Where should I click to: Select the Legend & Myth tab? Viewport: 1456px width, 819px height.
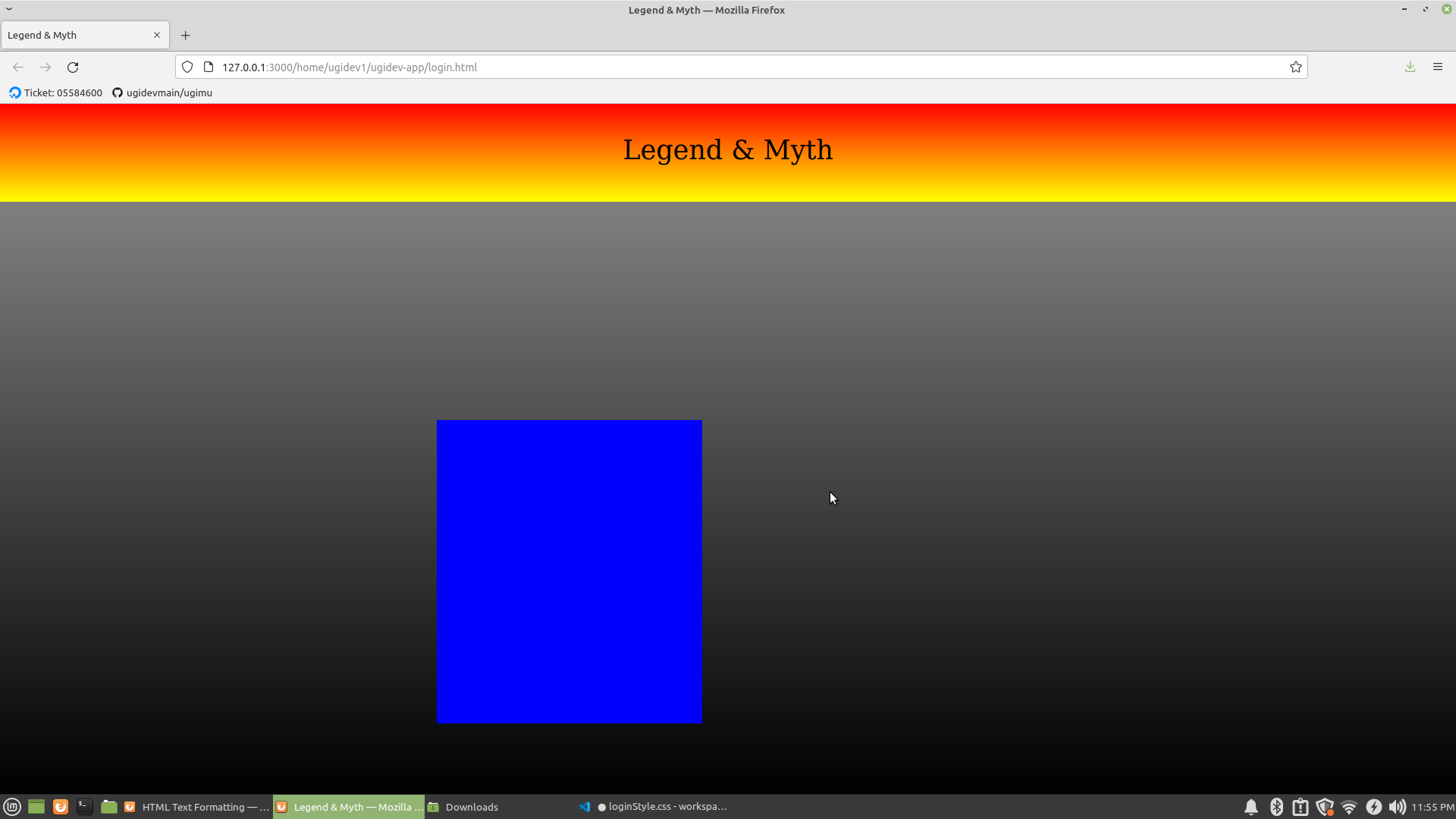click(x=85, y=36)
